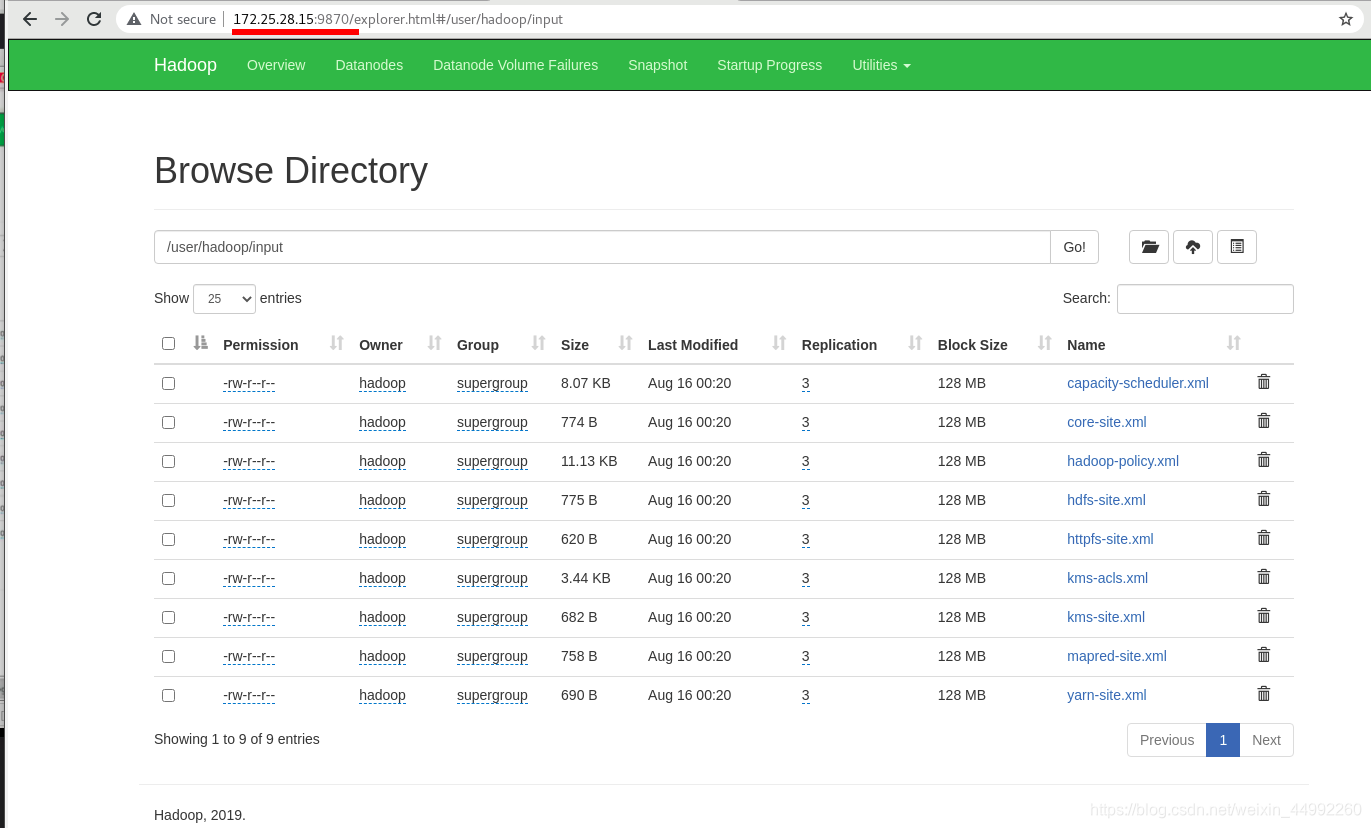1371x828 pixels.
Task: Click the browser address bar URL
Action: tap(400, 19)
